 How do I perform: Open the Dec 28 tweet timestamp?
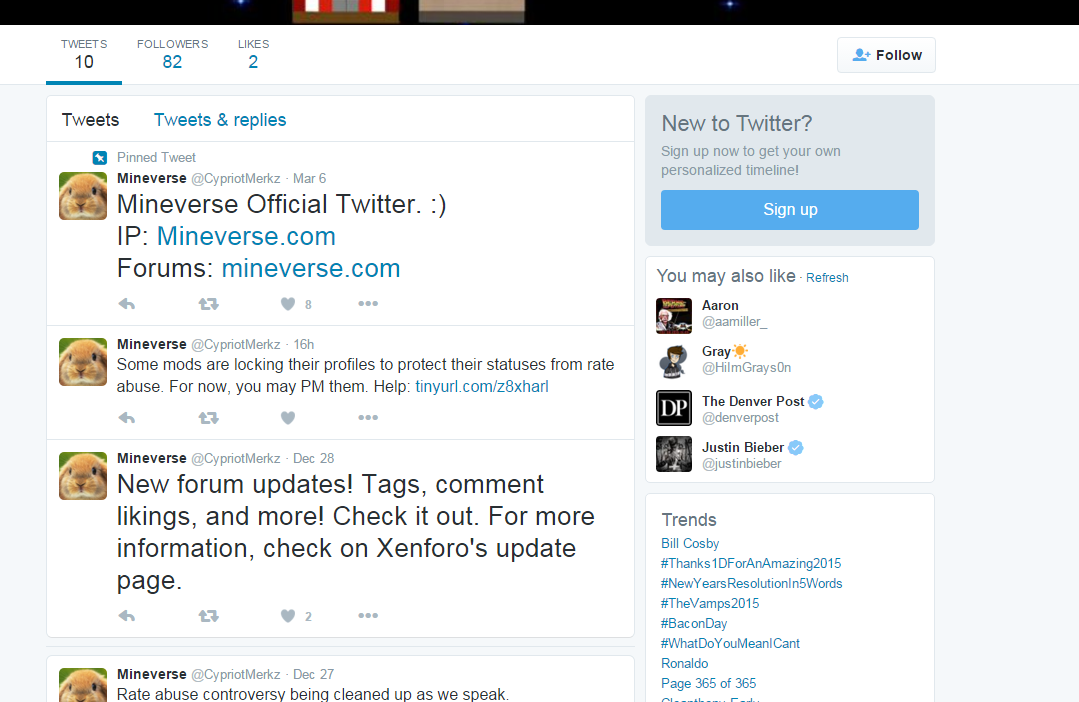pyautogui.click(x=314, y=458)
